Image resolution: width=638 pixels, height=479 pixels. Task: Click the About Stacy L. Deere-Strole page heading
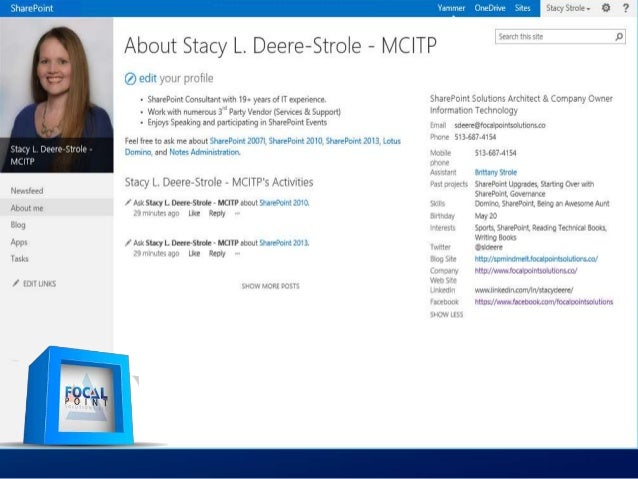[x=281, y=46]
